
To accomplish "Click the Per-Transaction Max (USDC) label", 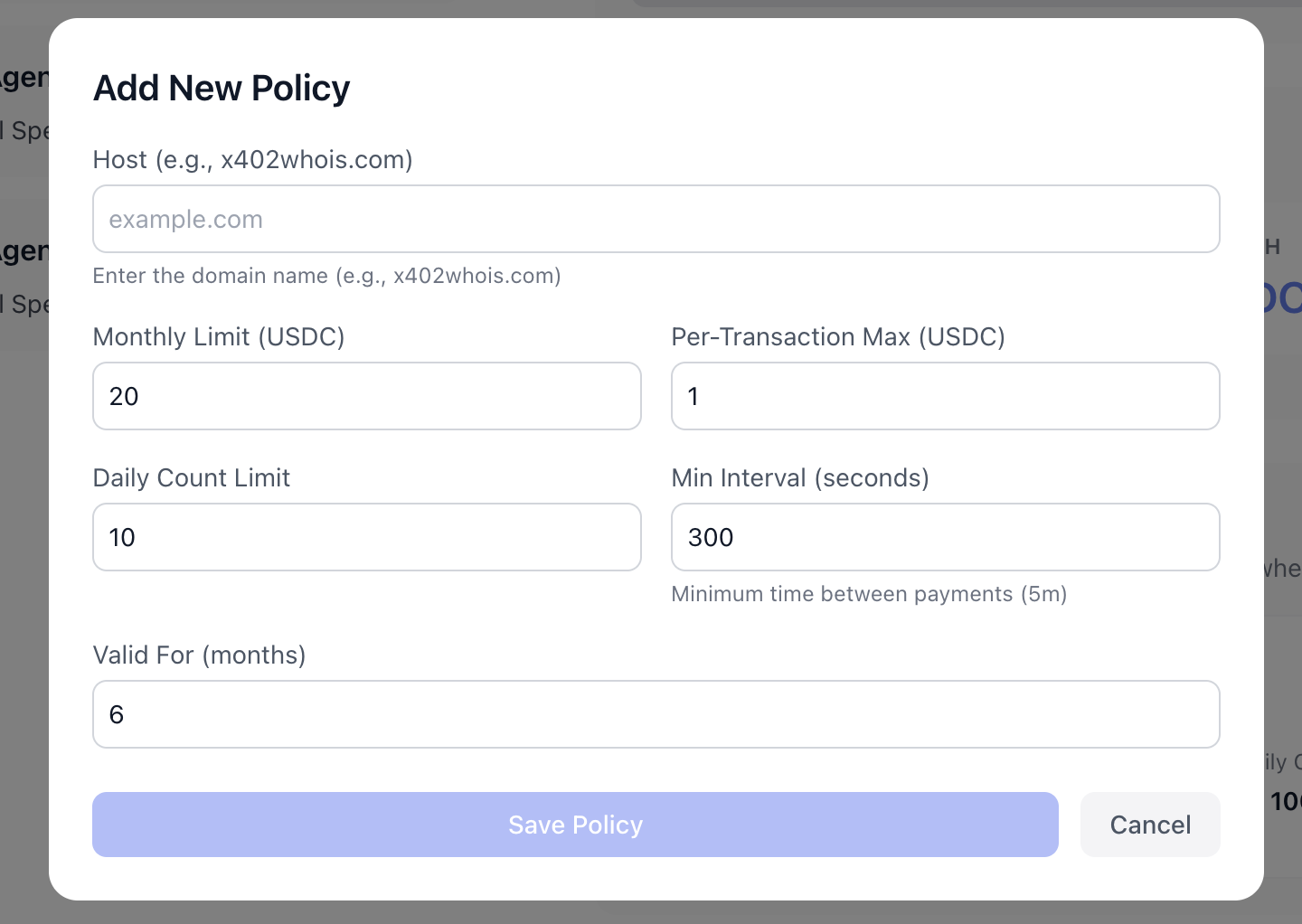I will click(x=838, y=336).
